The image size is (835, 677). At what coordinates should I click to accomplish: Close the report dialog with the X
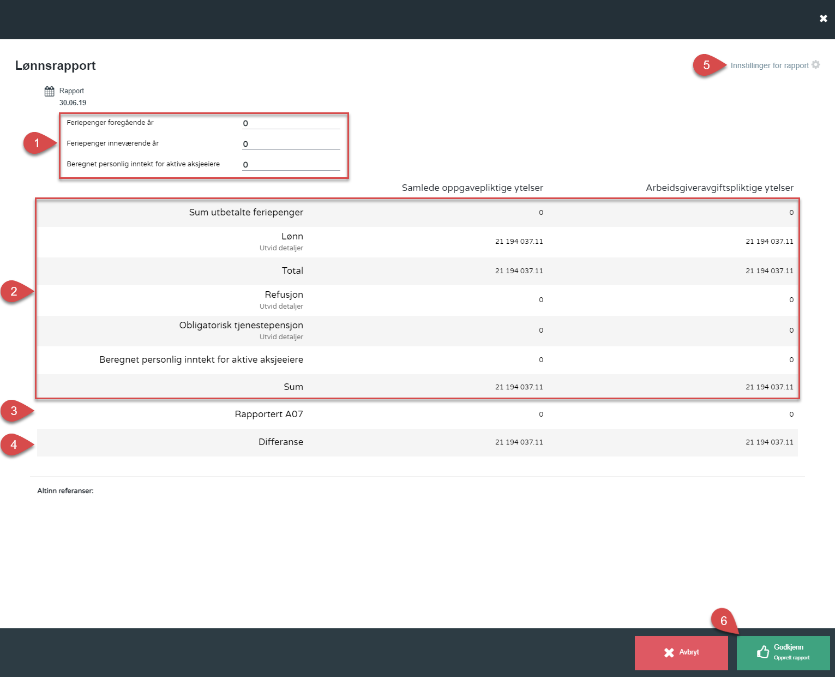823,18
